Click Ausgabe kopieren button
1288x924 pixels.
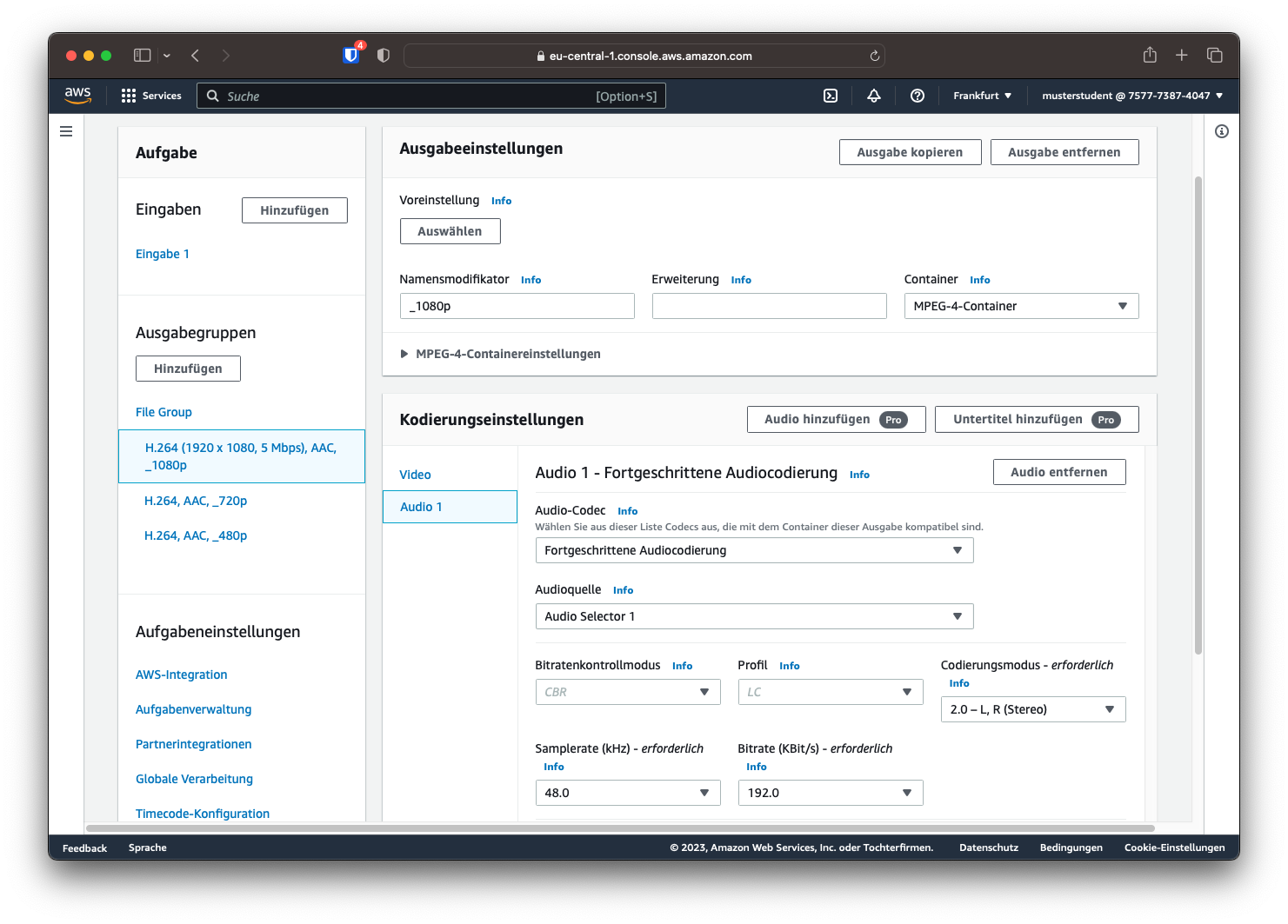910,152
